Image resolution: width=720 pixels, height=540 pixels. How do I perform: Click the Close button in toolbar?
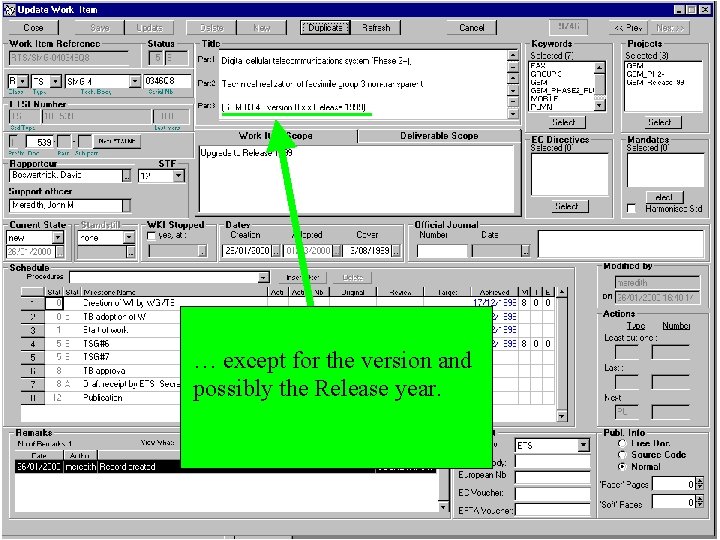(x=33, y=28)
